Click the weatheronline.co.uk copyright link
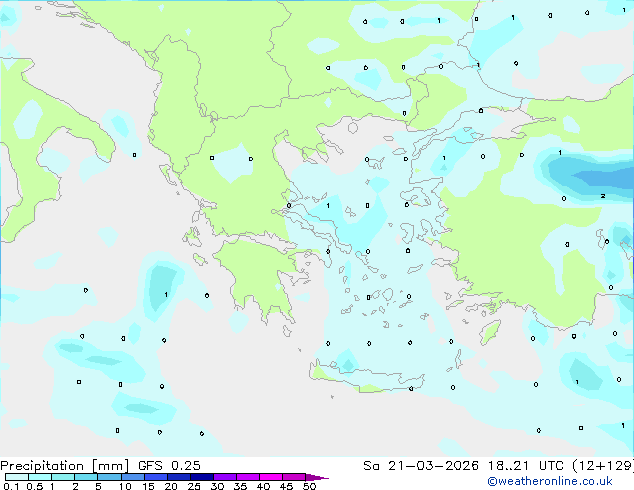634x490 pixels. 550,481
